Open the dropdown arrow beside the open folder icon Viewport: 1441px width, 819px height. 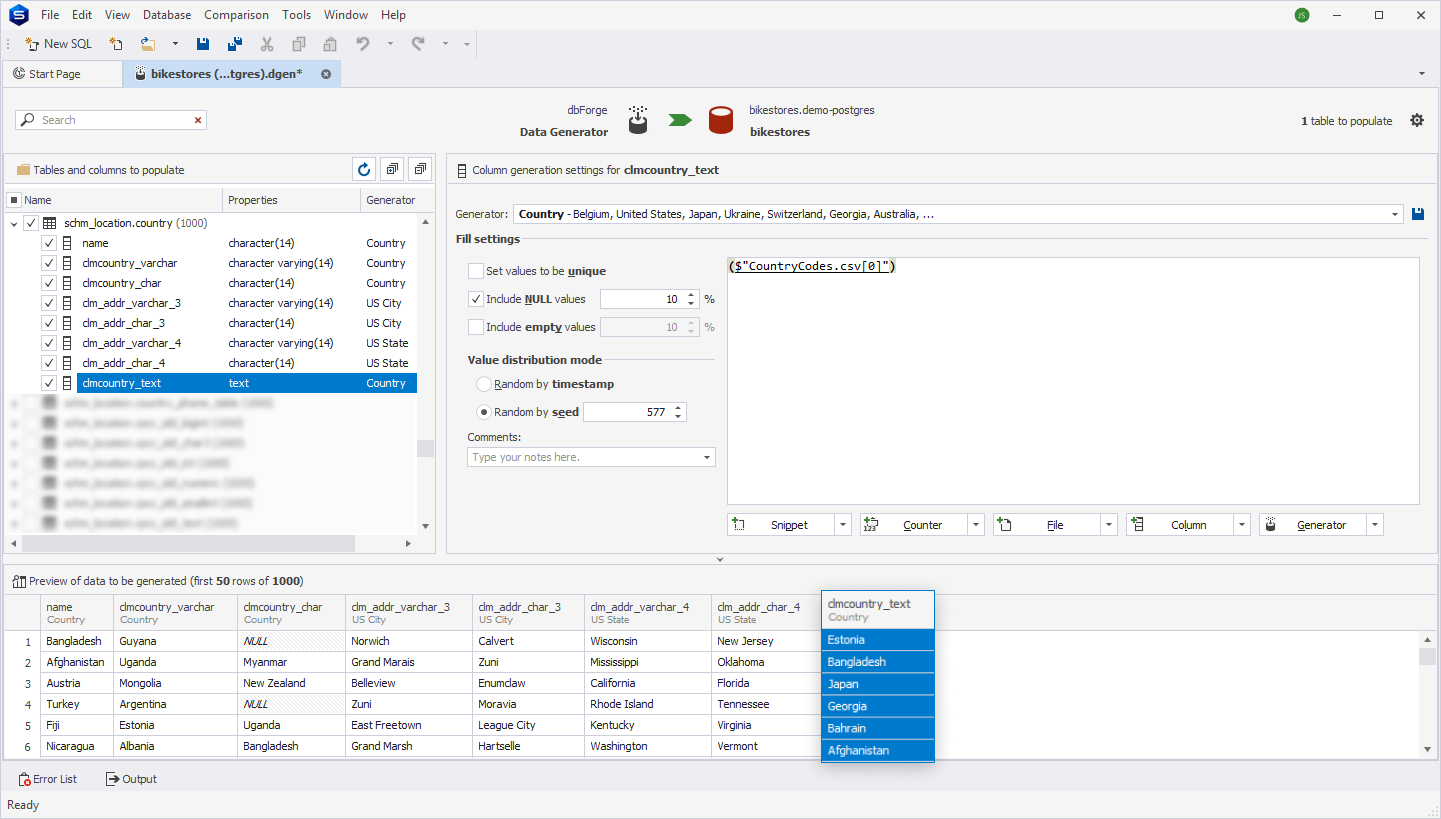pos(175,44)
